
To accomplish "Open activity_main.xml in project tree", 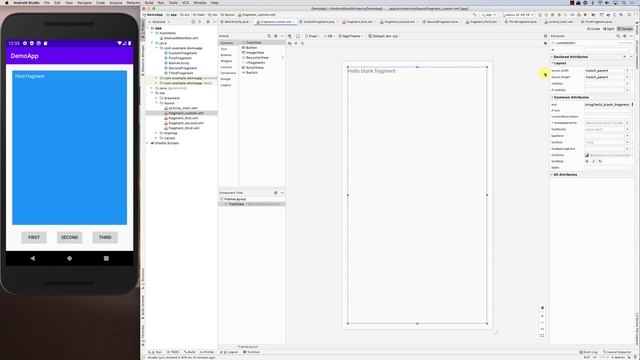I will click(182, 108).
